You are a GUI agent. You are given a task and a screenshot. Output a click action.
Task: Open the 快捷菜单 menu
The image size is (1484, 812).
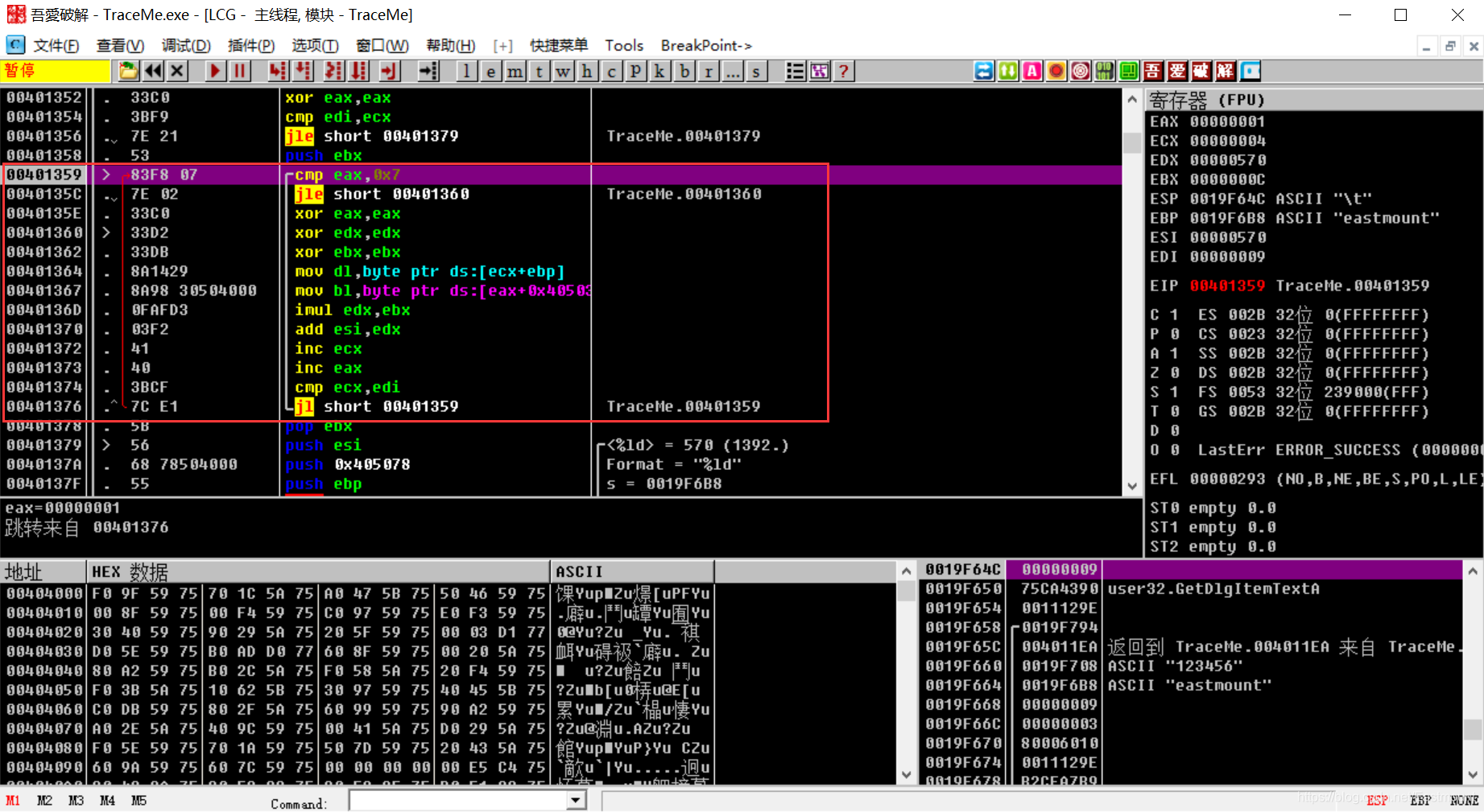click(559, 46)
